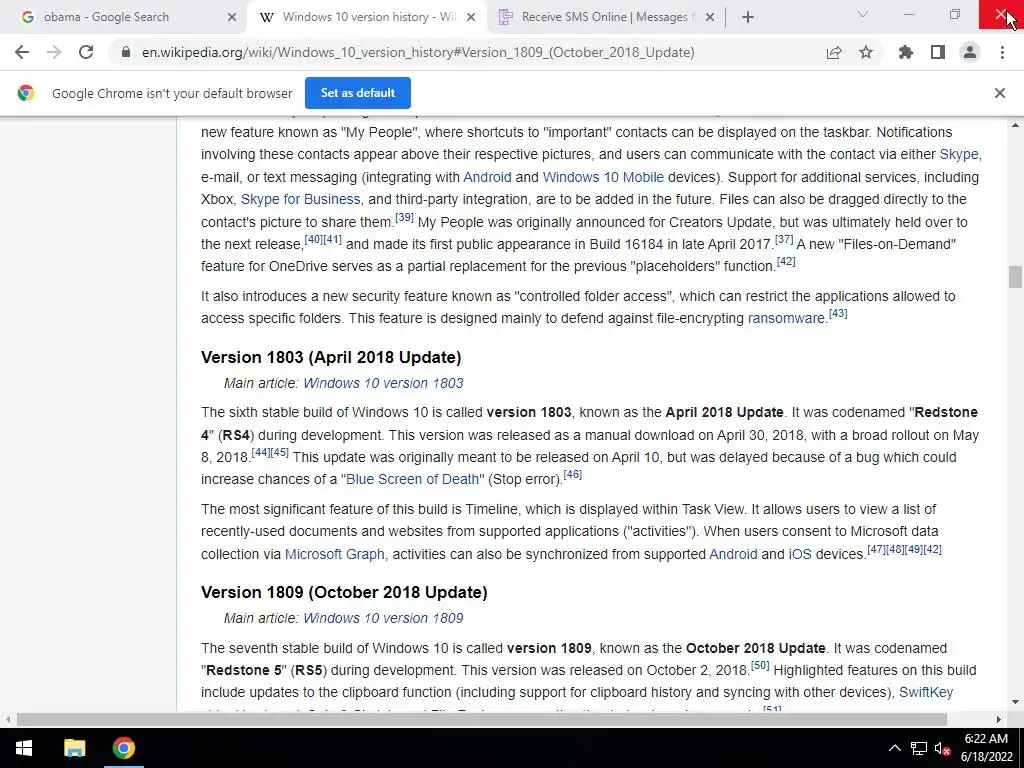Click the Set as default button
Viewport: 1024px width, 768px height.
[358, 93]
